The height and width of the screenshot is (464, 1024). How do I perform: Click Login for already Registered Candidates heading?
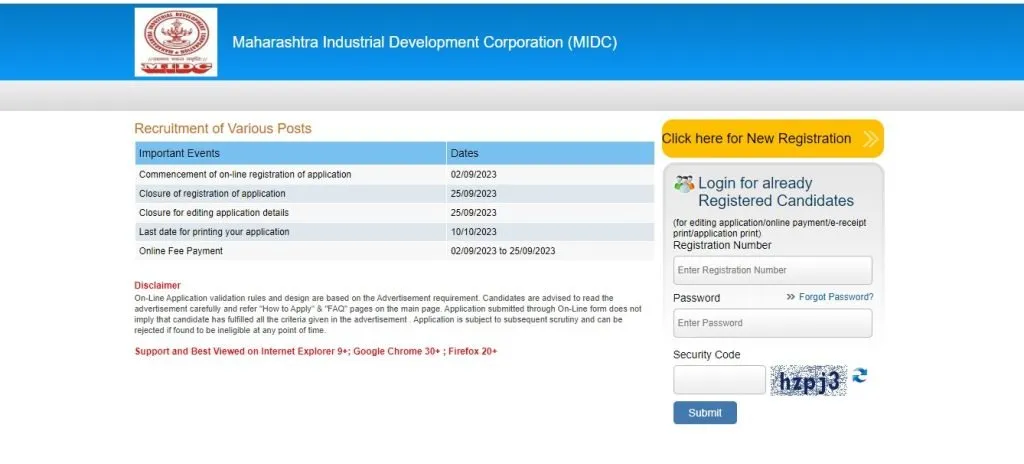(776, 191)
